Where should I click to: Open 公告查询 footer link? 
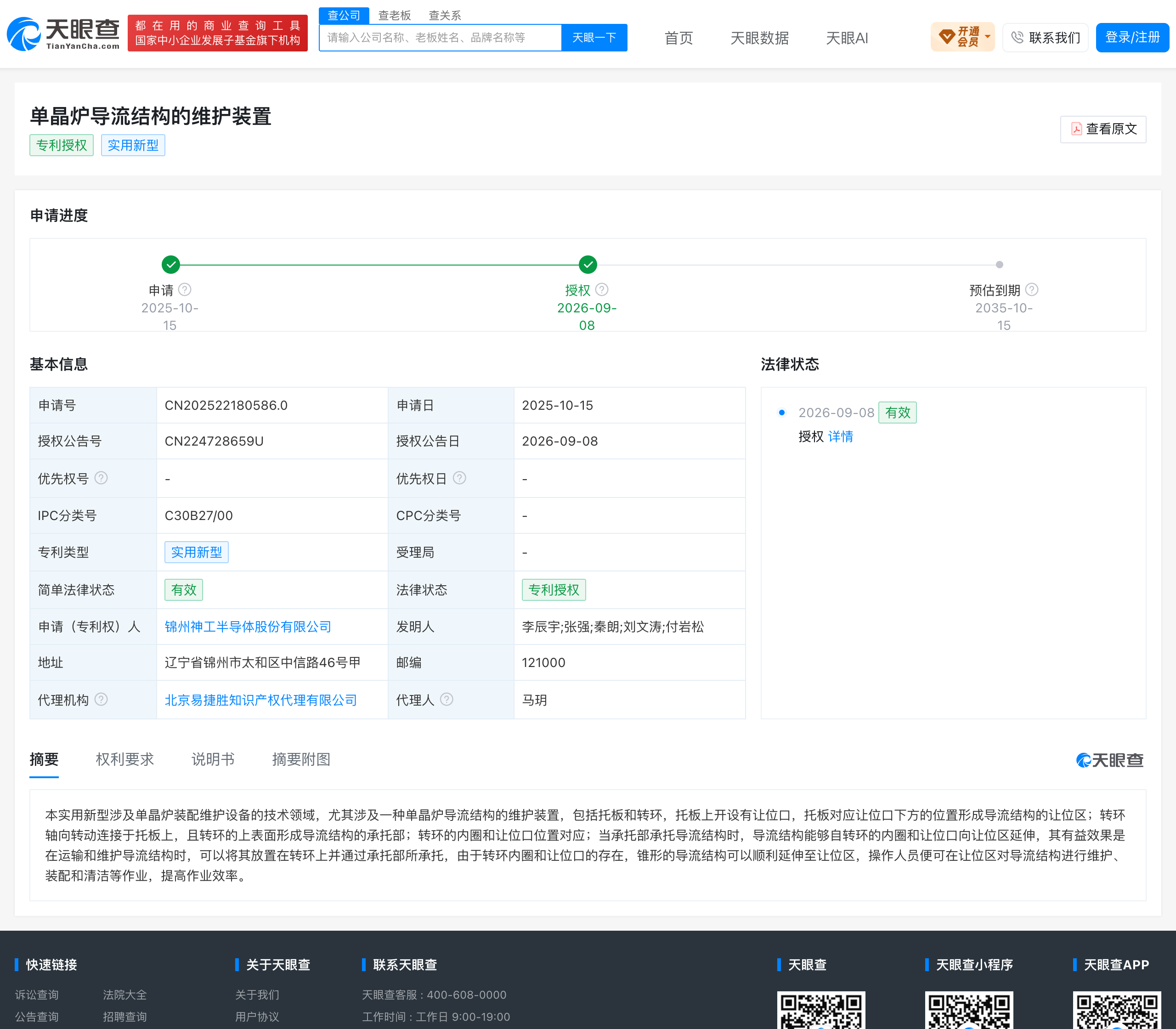[x=37, y=1016]
